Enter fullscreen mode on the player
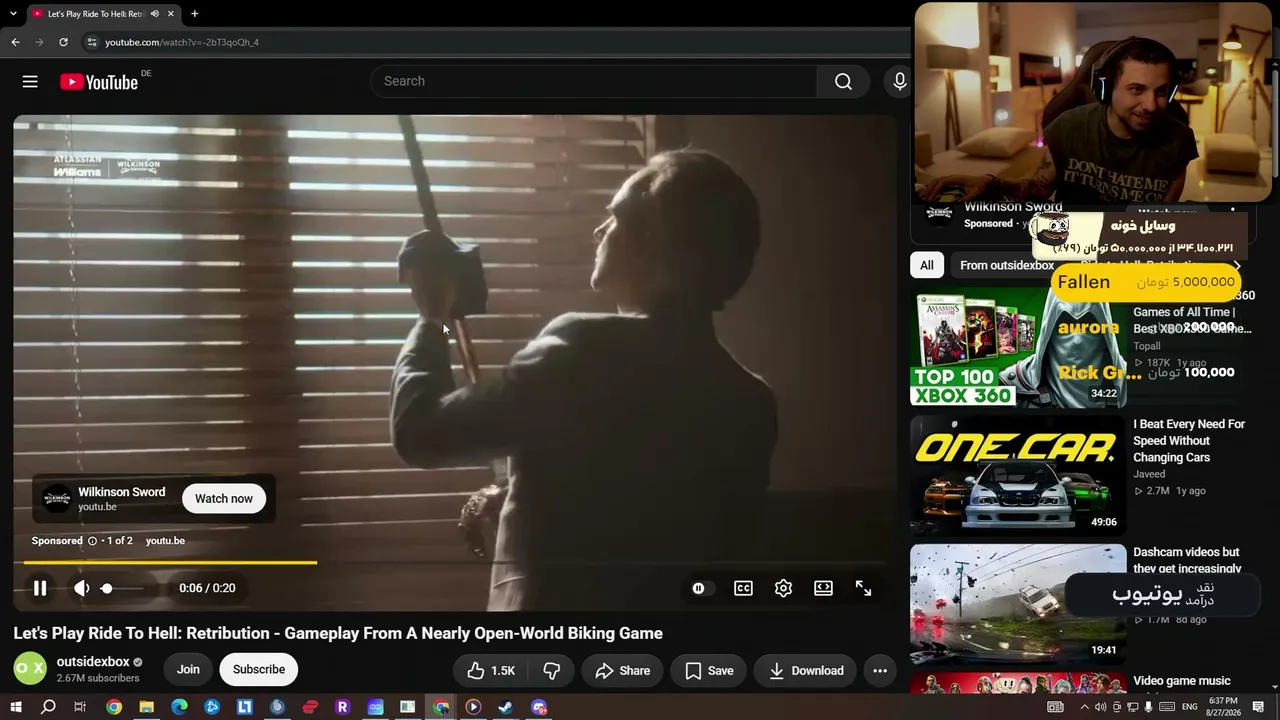 pos(863,588)
